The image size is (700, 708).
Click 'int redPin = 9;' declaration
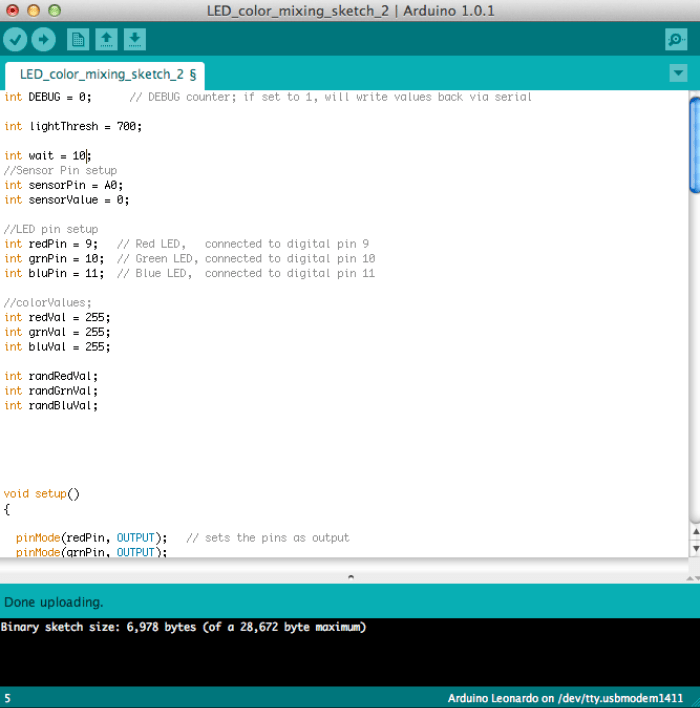coord(51,244)
